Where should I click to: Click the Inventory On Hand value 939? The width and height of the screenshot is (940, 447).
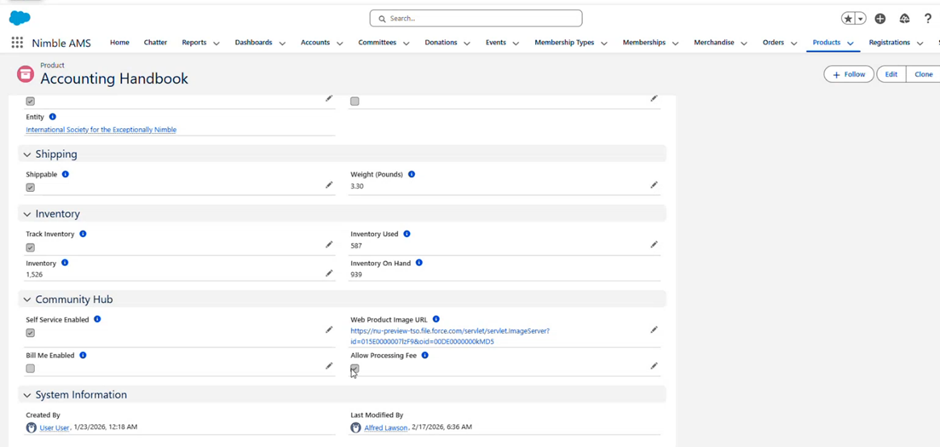(x=356, y=274)
